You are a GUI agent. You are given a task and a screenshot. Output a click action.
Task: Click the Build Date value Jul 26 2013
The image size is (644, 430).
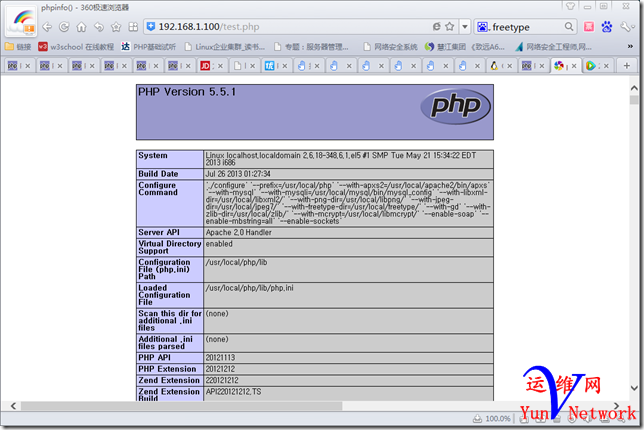[x=238, y=174]
